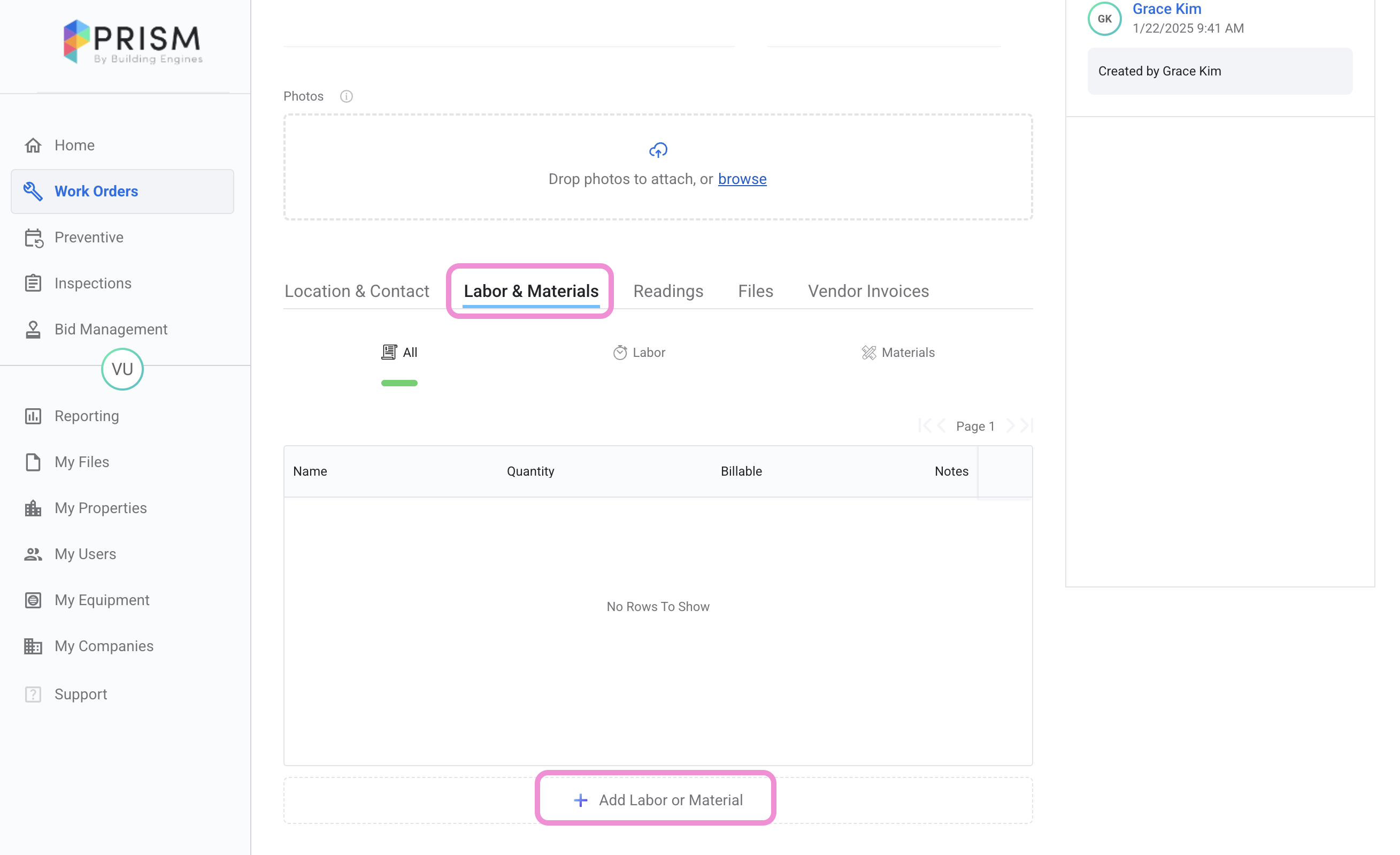Screen dimensions: 1400x855
Task: Click the Photos info icon
Action: click(x=346, y=96)
